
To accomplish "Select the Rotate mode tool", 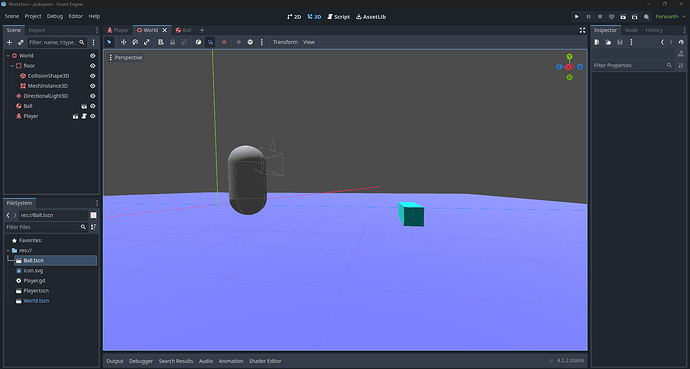I will coord(135,42).
